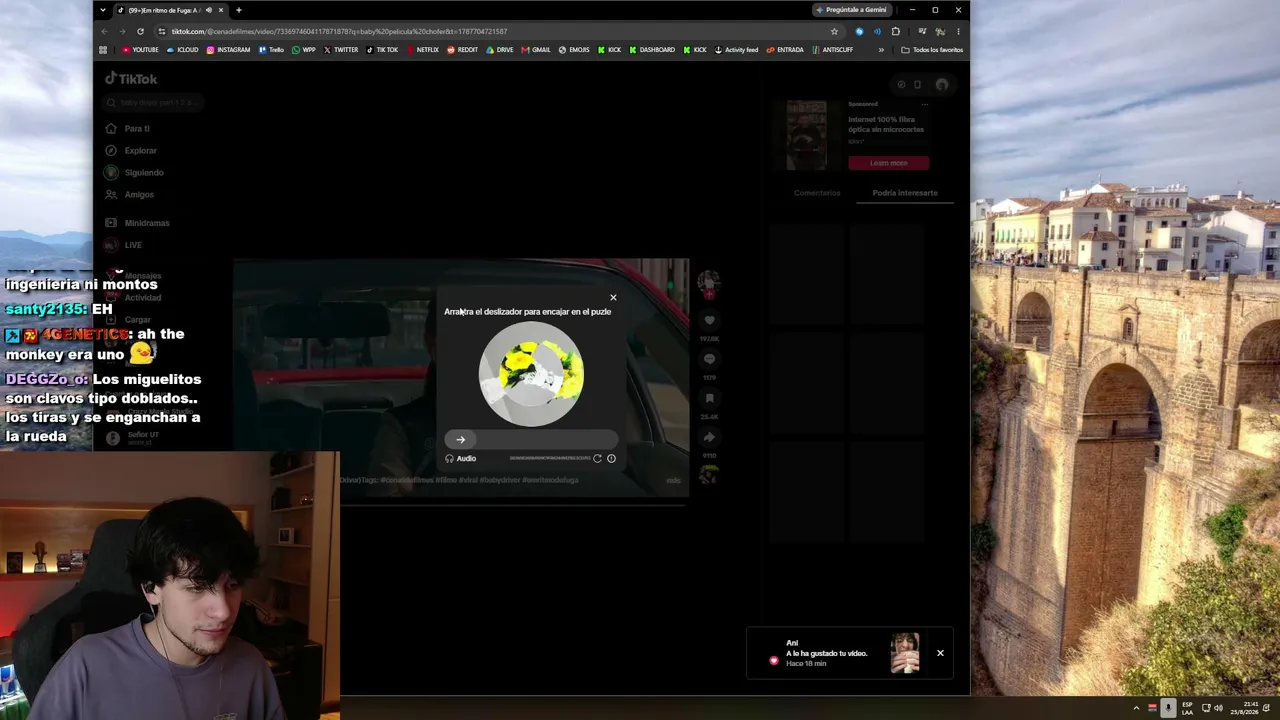Save video with bookmark icon
Screen dimensions: 1280x720
click(709, 398)
